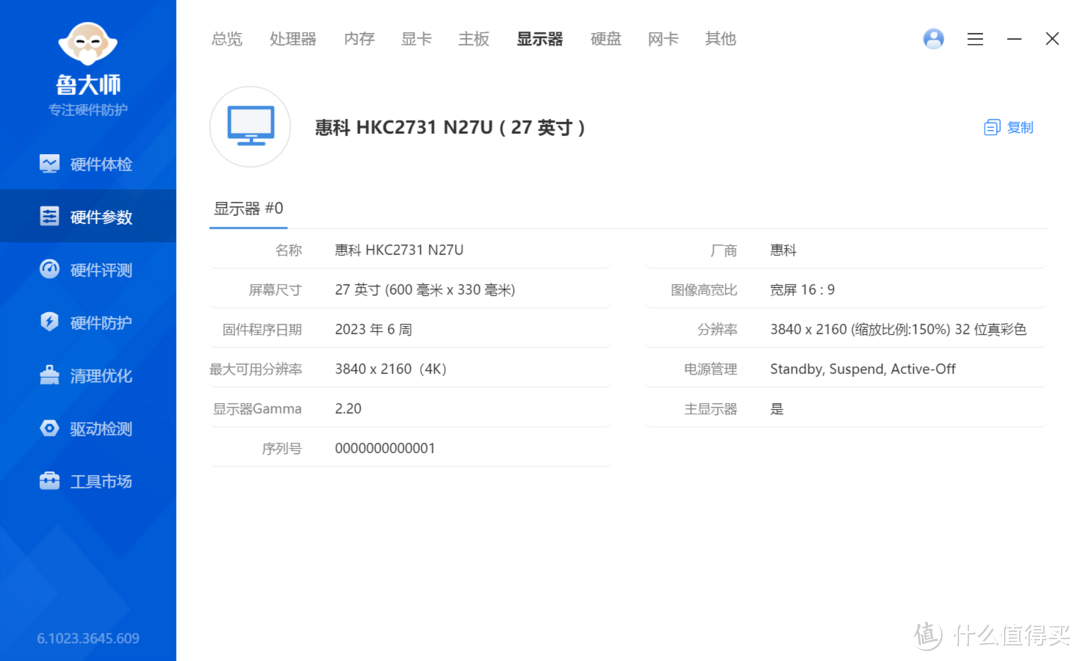Switch to the 内存 tab
The height and width of the screenshot is (661, 1080).
(x=360, y=39)
